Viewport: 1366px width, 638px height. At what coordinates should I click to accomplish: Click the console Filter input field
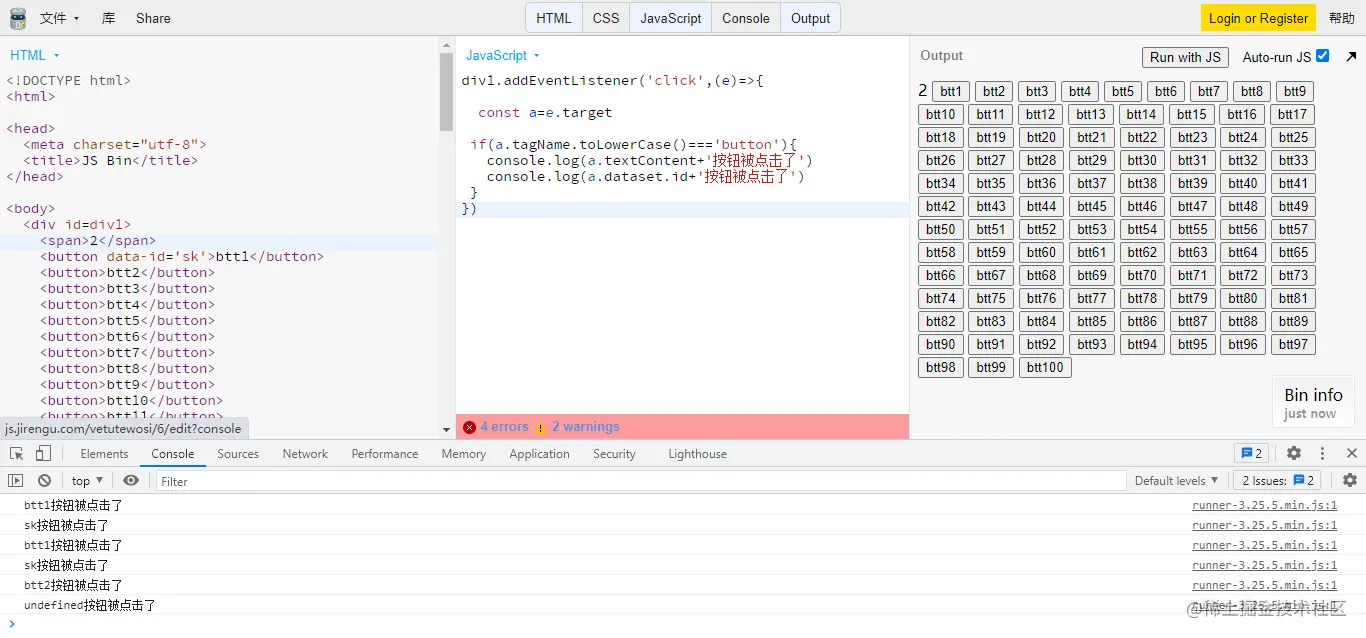641,481
